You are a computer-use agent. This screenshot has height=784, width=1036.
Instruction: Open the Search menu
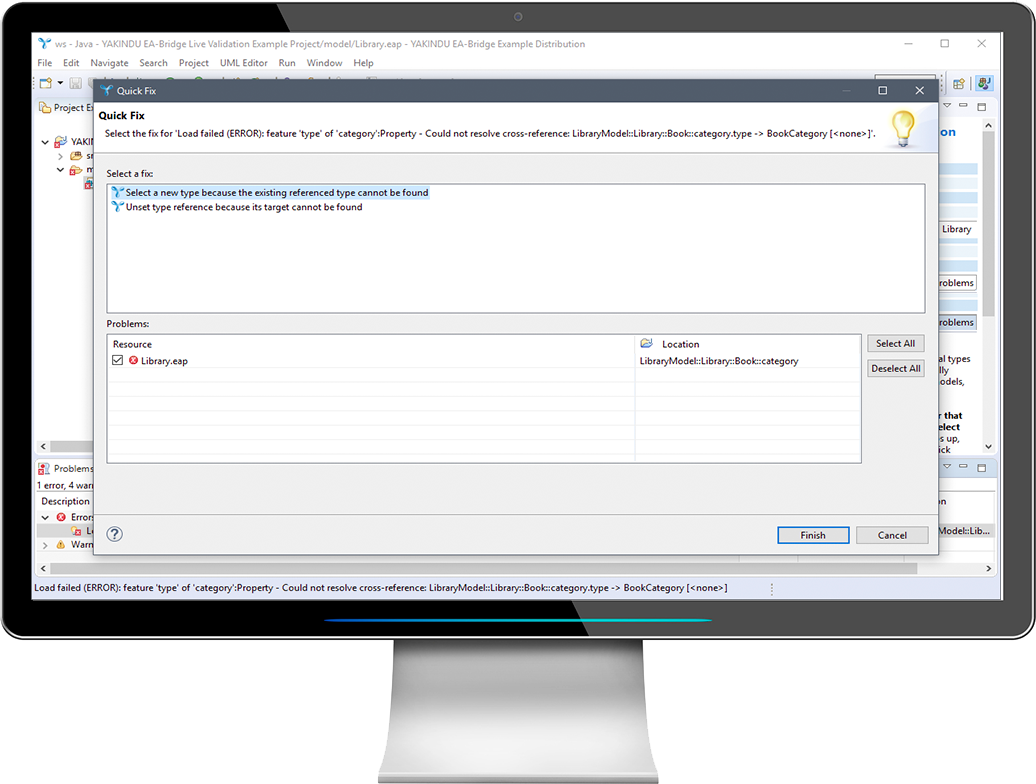tap(153, 63)
